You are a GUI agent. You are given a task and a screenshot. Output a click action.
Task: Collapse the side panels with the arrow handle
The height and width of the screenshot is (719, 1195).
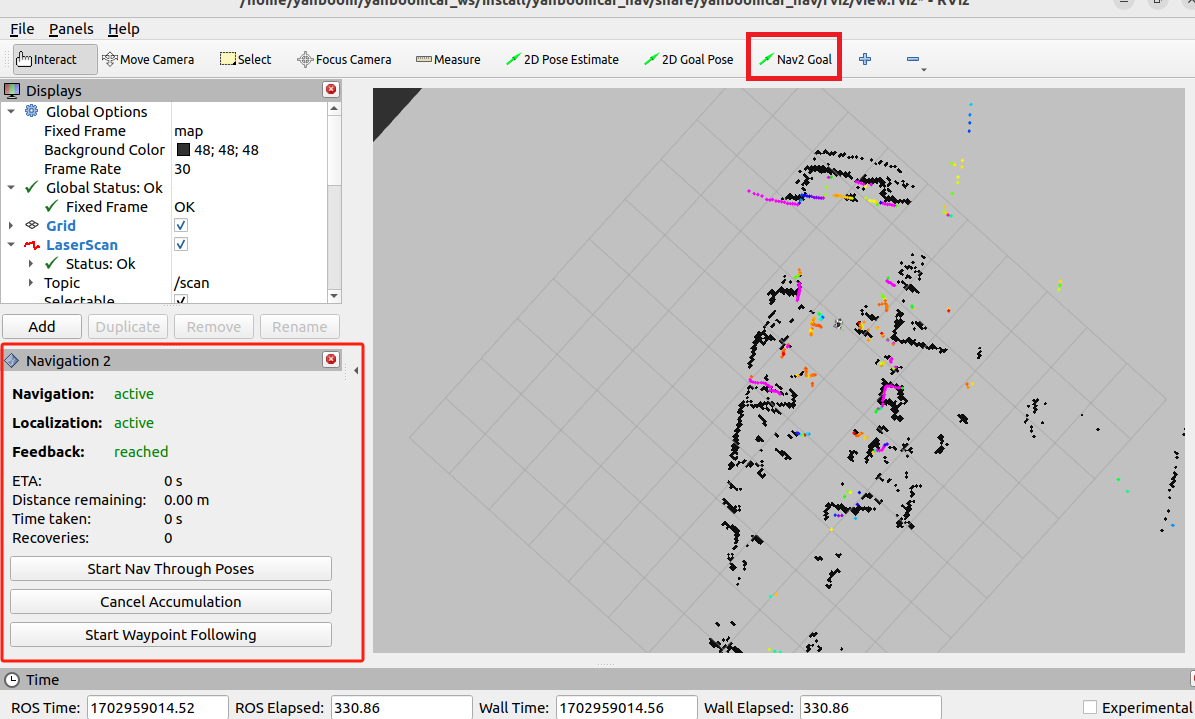click(x=356, y=371)
